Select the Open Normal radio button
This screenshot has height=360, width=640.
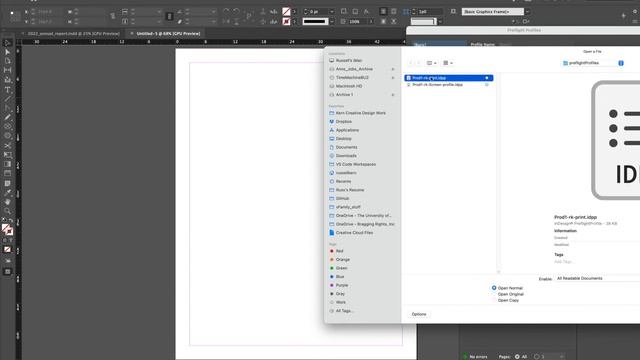494,288
